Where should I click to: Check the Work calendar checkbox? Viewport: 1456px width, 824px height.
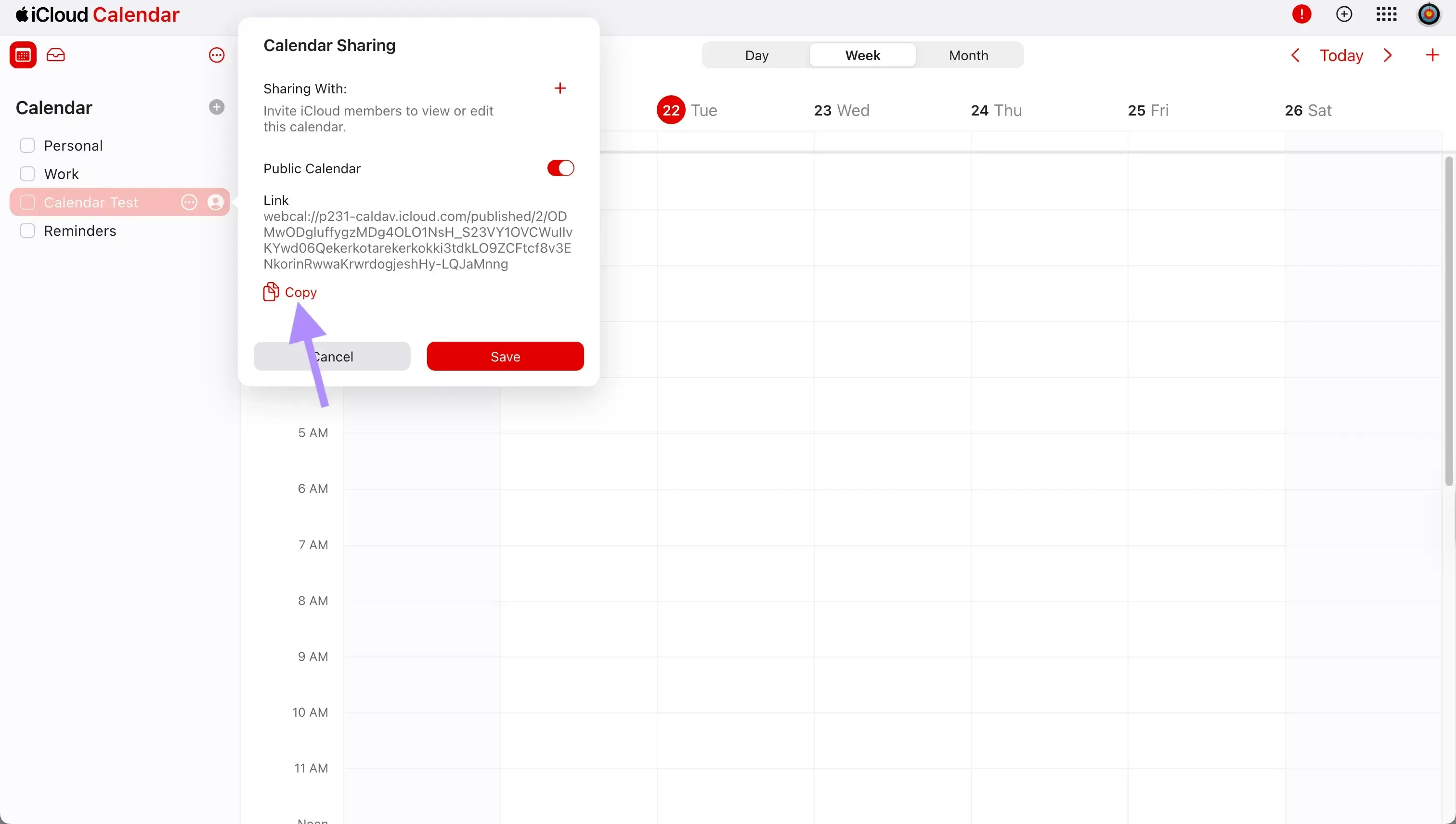[x=28, y=174]
